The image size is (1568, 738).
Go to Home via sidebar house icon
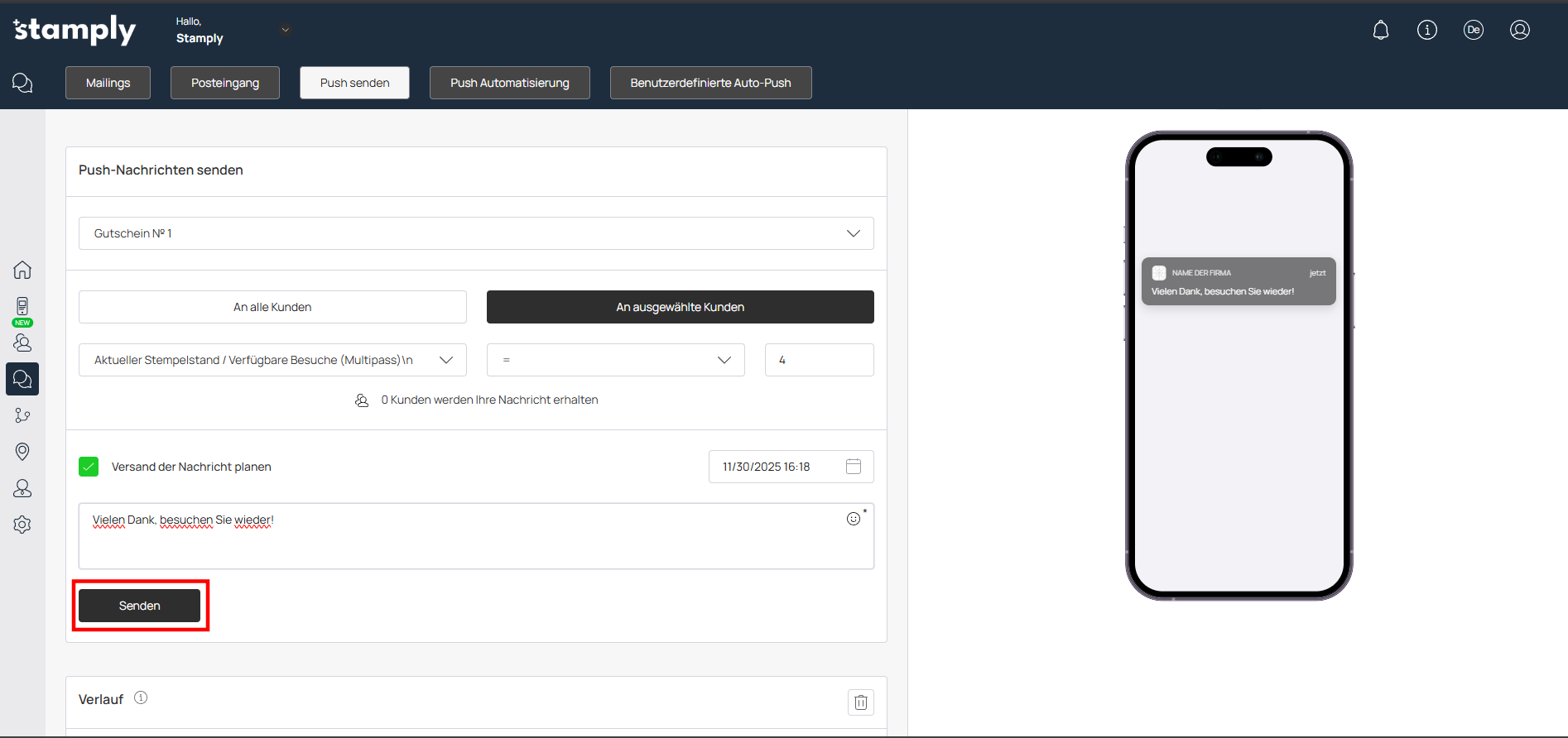pyautogui.click(x=22, y=270)
